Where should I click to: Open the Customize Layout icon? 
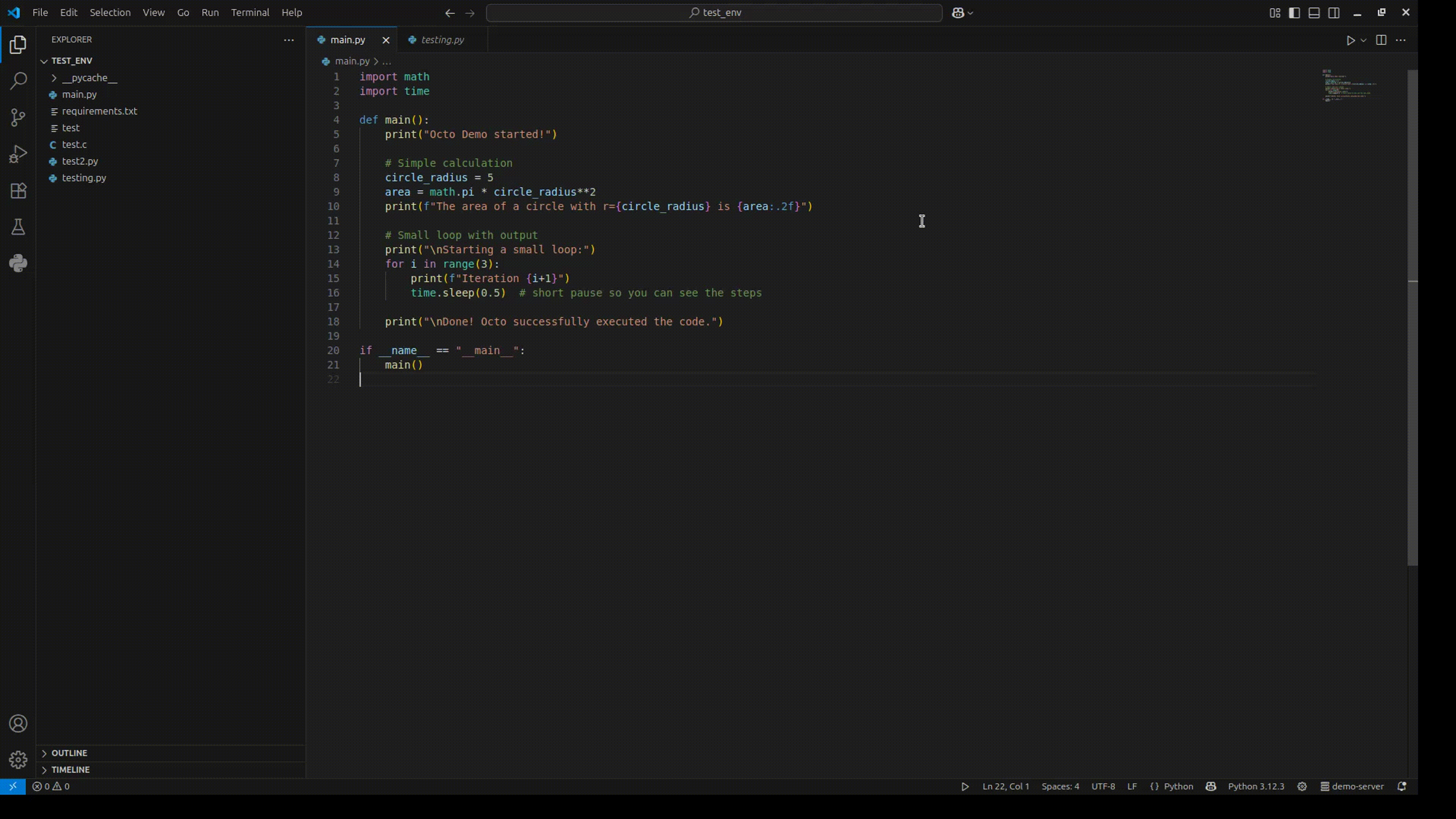(1274, 13)
